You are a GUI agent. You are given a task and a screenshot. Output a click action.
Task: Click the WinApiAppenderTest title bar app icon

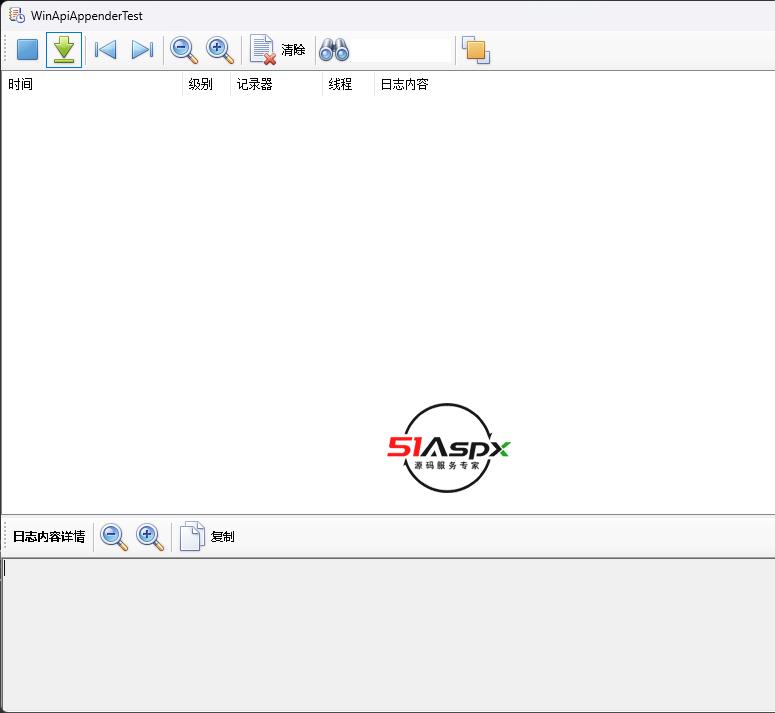pos(17,15)
